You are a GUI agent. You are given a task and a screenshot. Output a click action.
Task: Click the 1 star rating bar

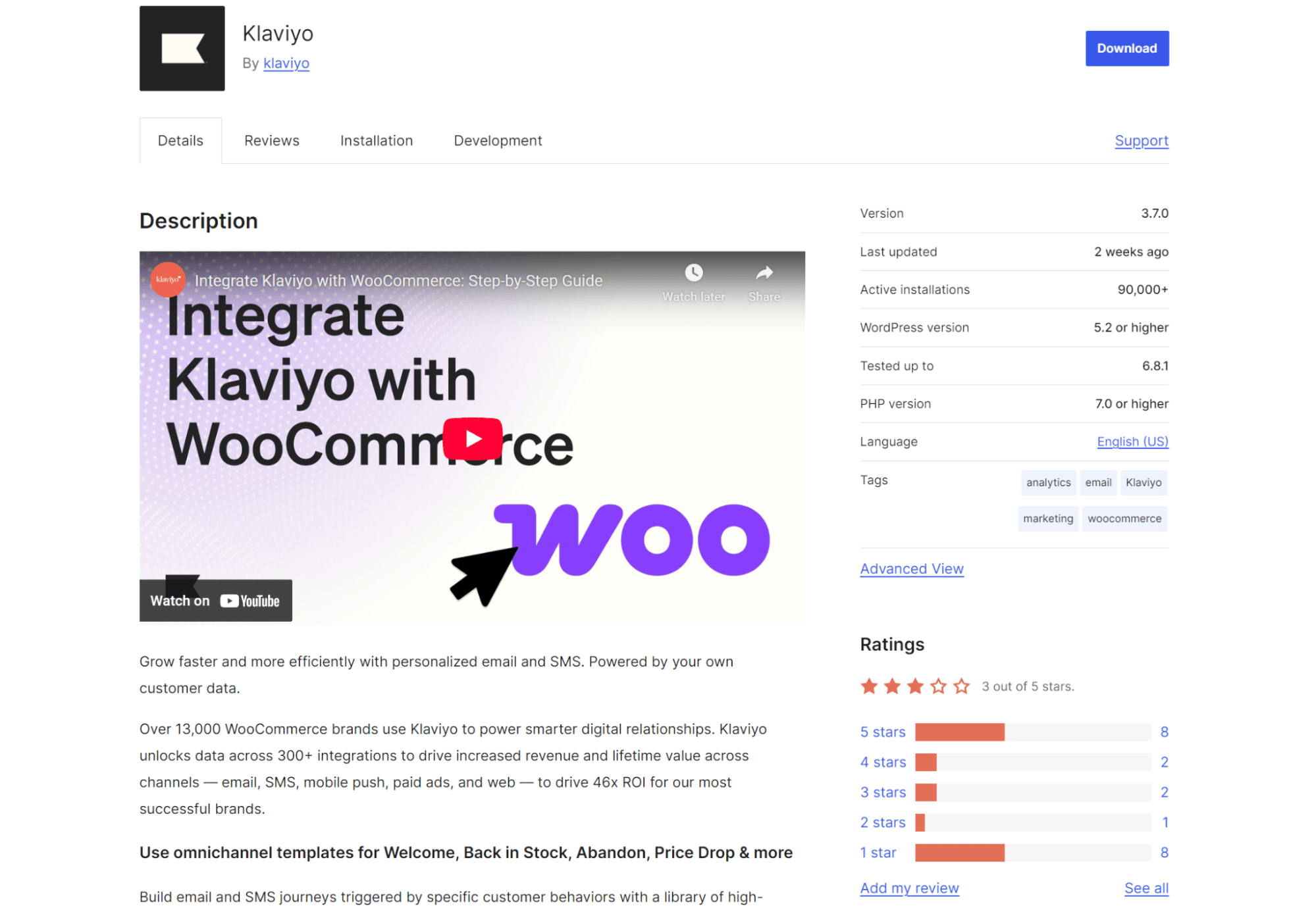tap(1032, 853)
